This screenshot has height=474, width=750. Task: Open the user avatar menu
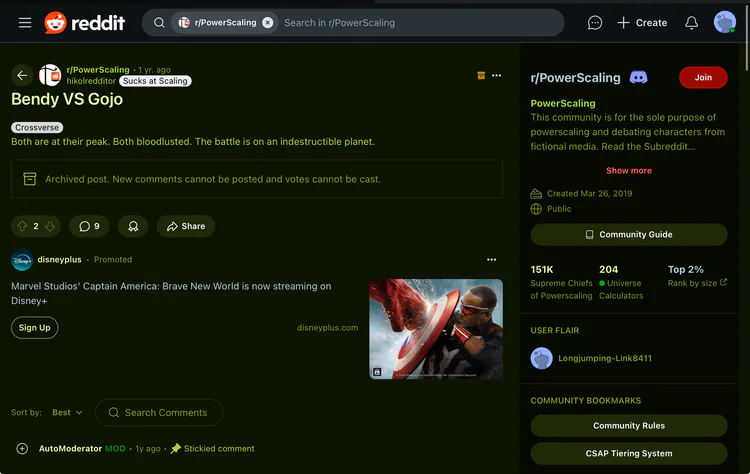[x=725, y=22]
